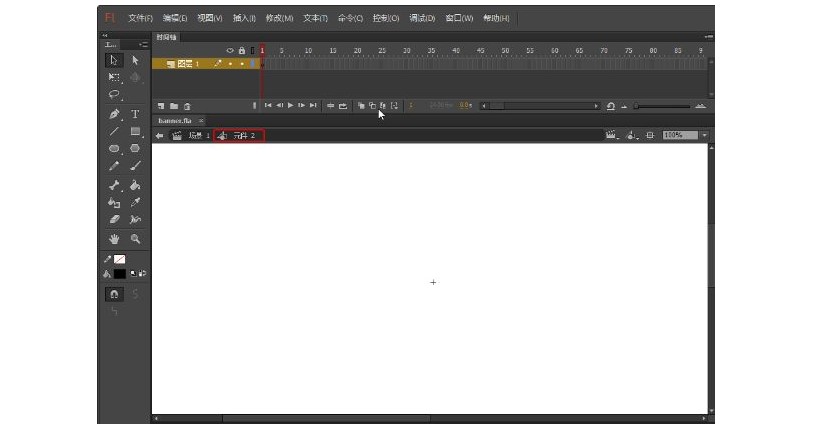Select the Eraser tool
The image size is (815, 427).
click(114, 219)
